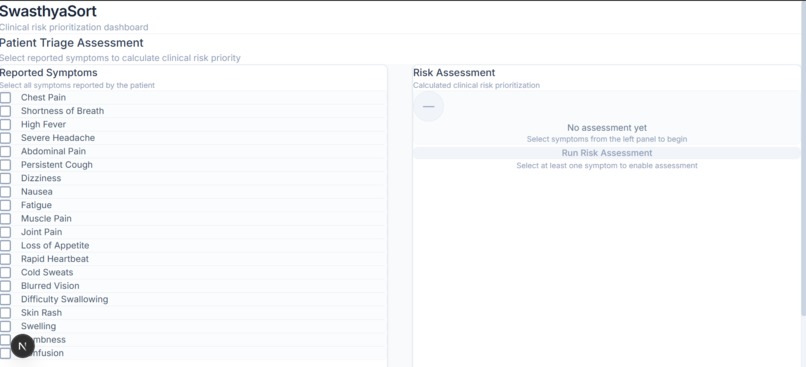Select the Muscle Pain checkbox
Viewport: 806px width, 367px height.
click(x=5, y=218)
